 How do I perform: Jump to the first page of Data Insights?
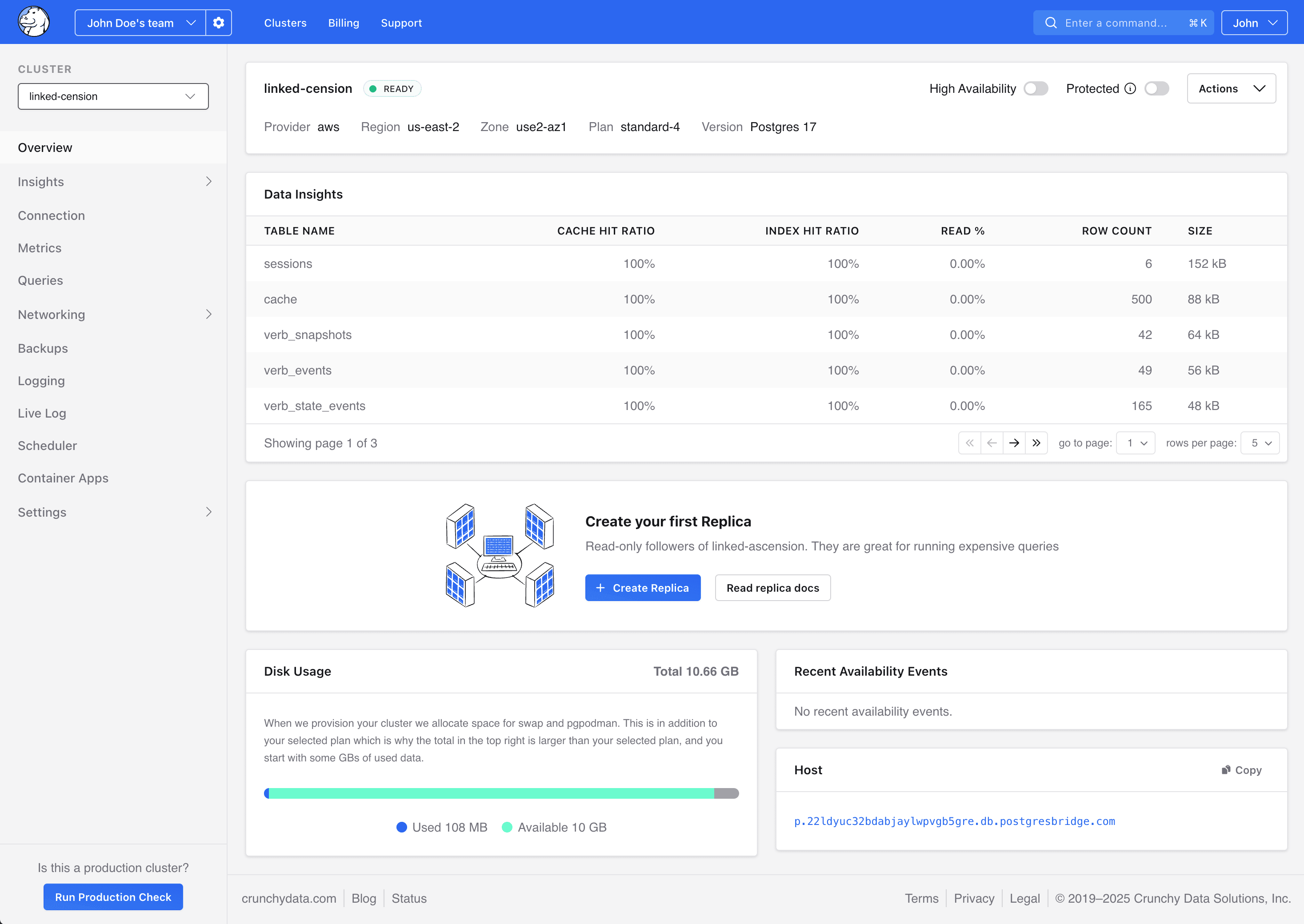969,442
